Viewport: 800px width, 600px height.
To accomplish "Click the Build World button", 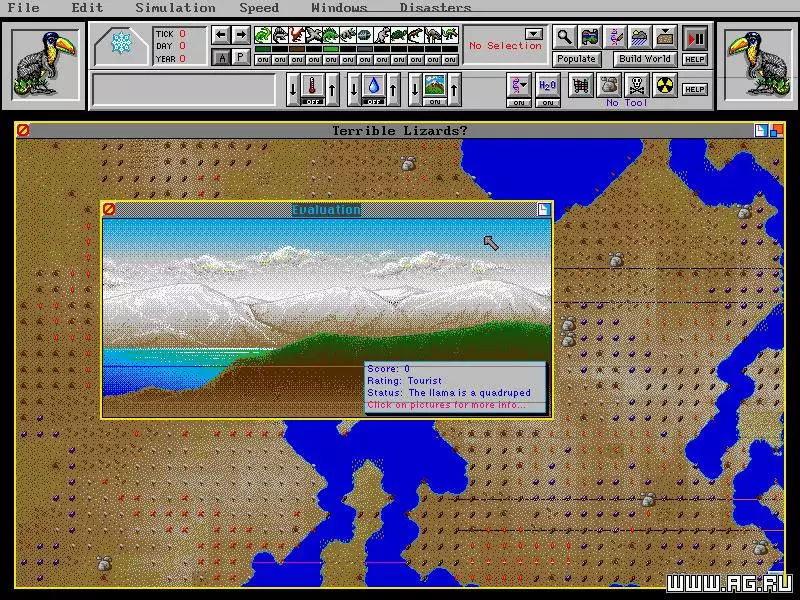I will pyautogui.click(x=644, y=59).
